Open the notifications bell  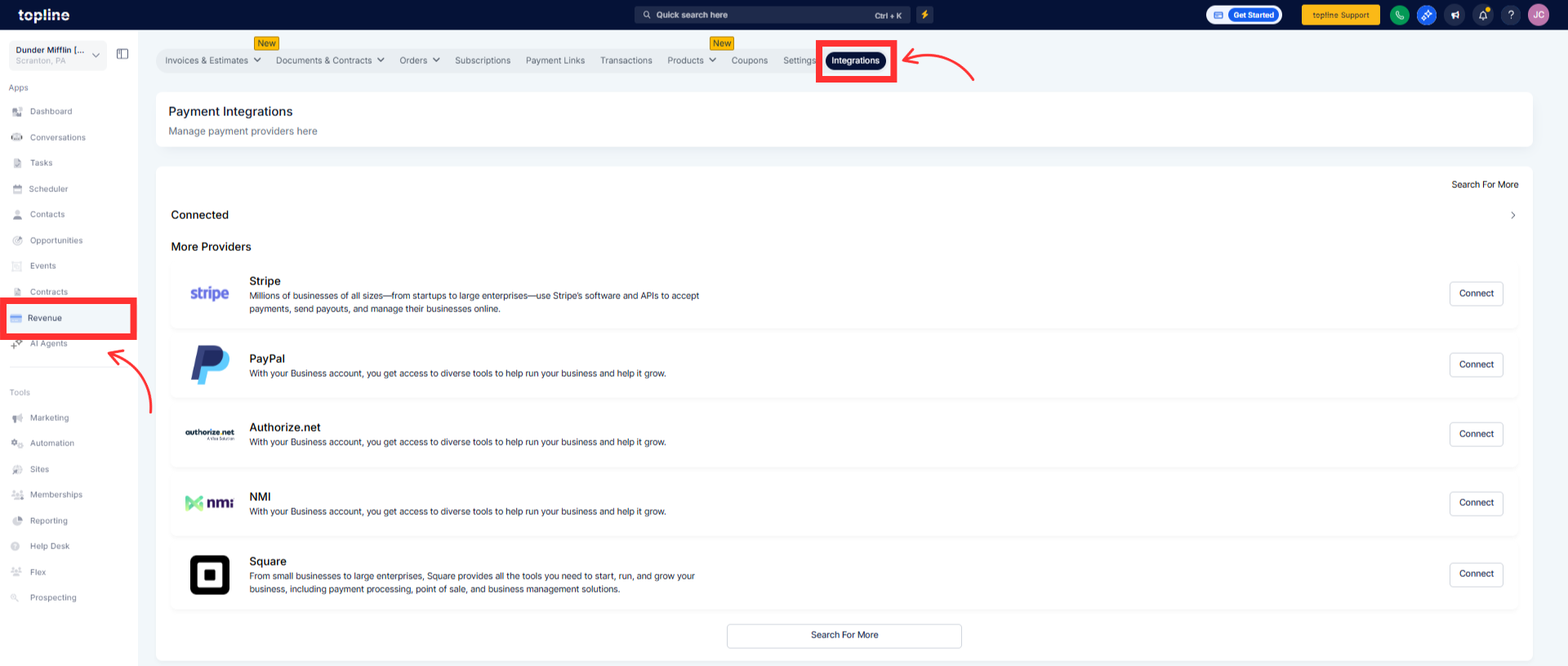(x=1483, y=15)
